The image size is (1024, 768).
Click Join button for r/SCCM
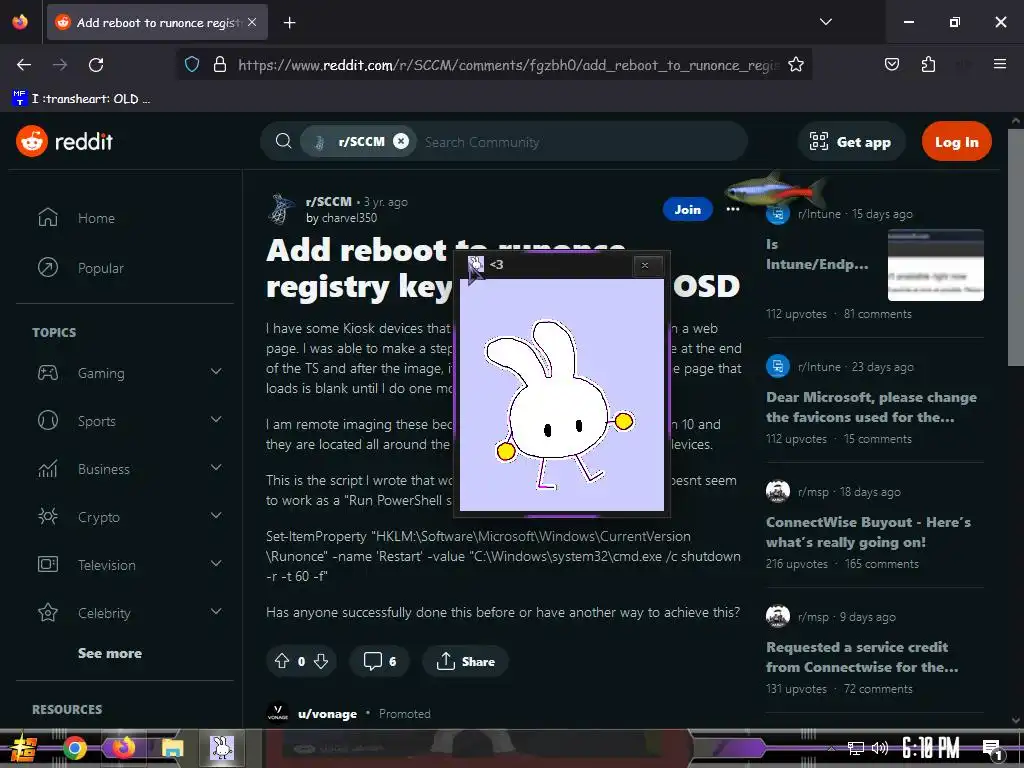coord(687,209)
